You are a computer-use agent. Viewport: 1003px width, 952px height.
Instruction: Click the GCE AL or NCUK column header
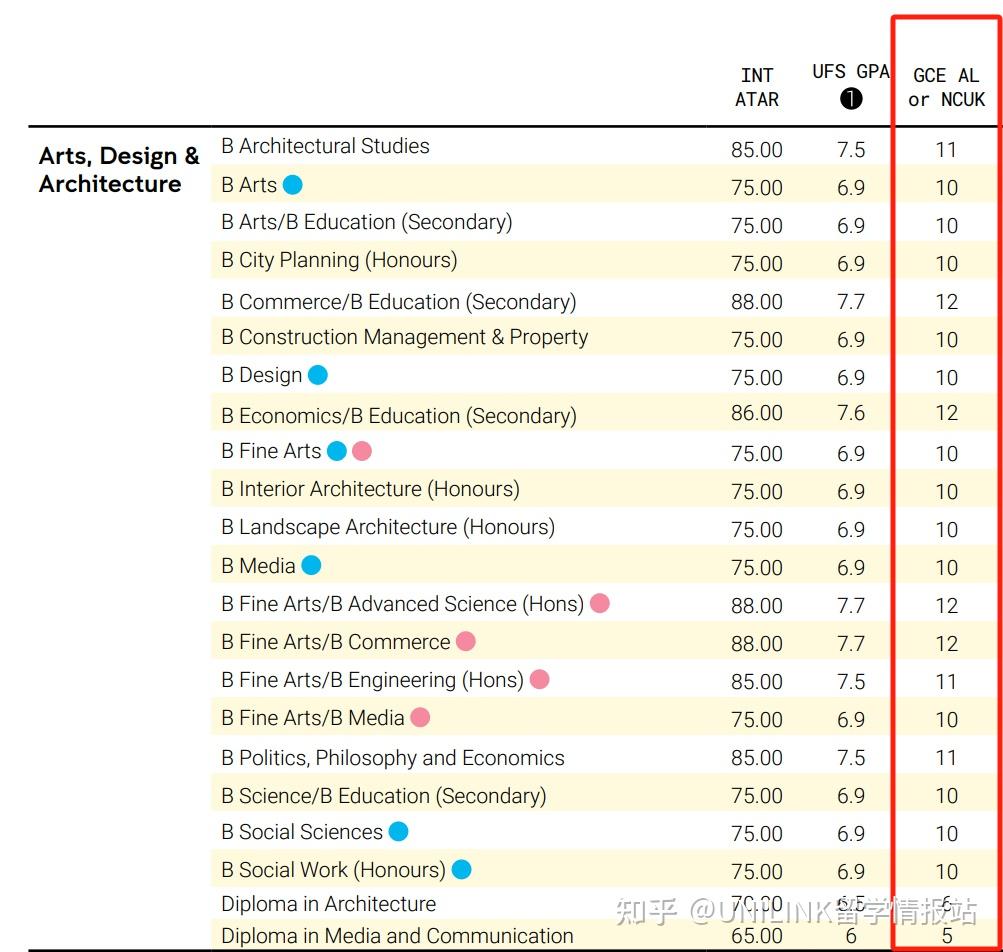click(x=946, y=87)
